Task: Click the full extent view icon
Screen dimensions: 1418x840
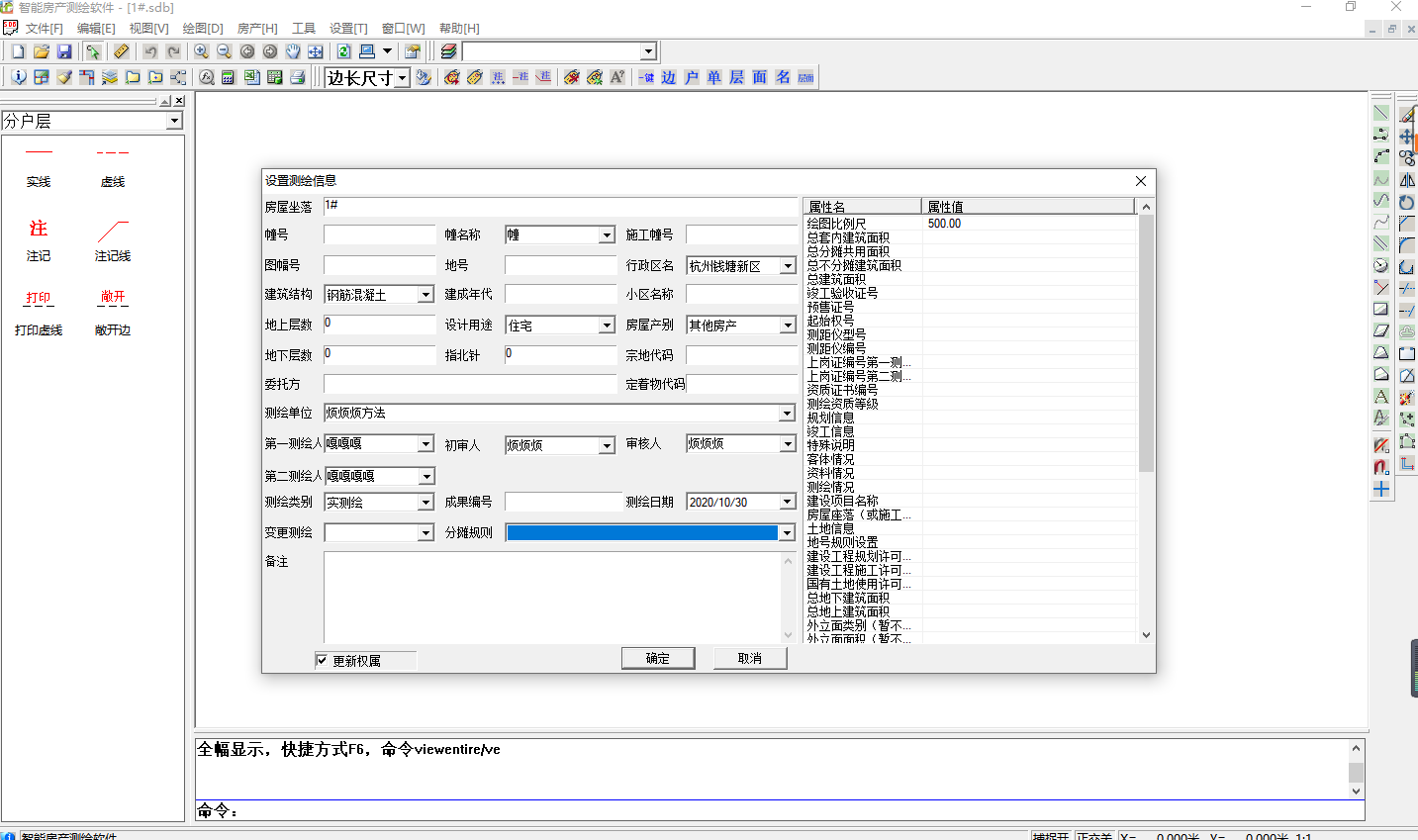Action: (316, 51)
